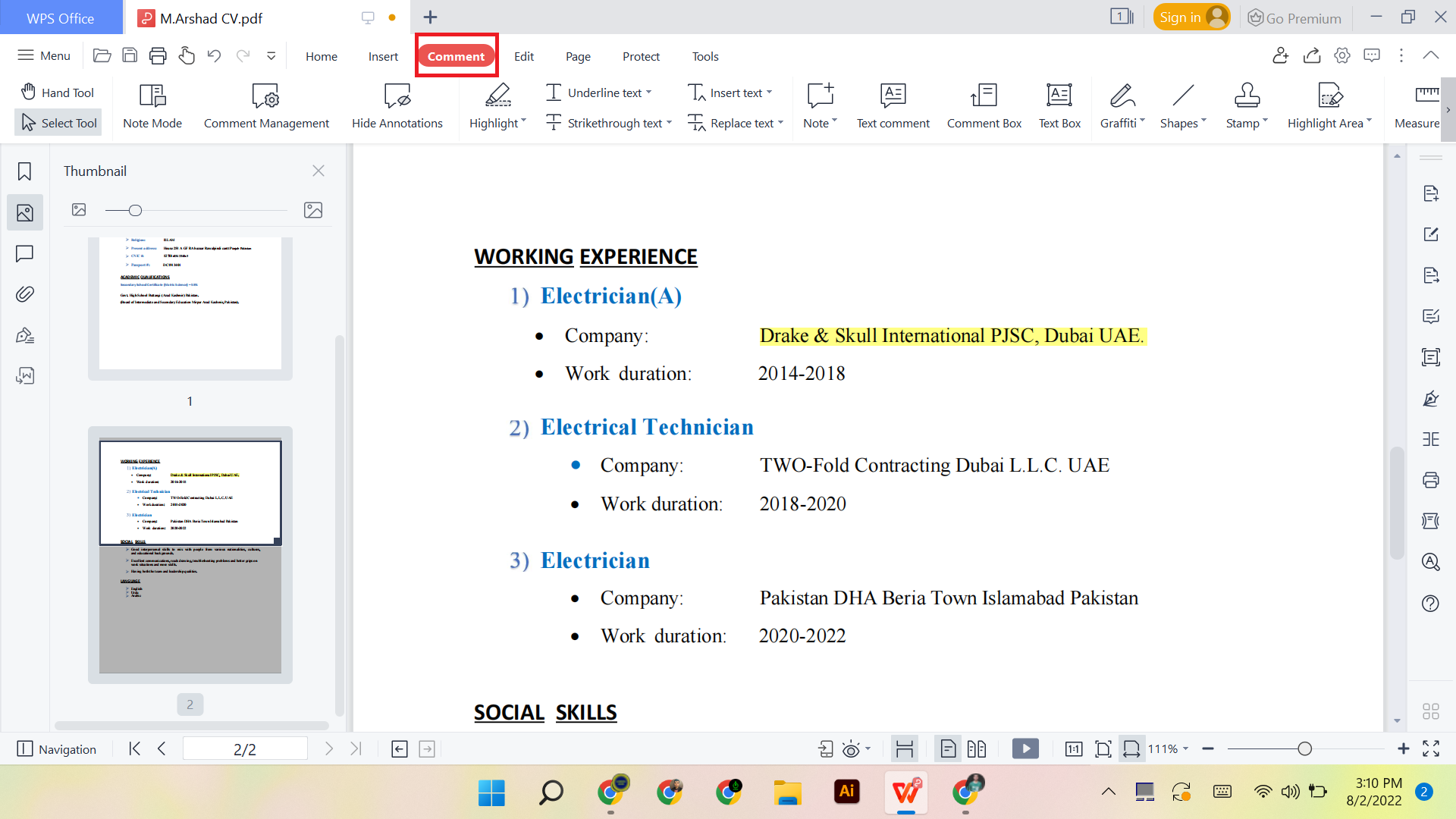Open the zoom percentage dropdown

pyautogui.click(x=1163, y=748)
